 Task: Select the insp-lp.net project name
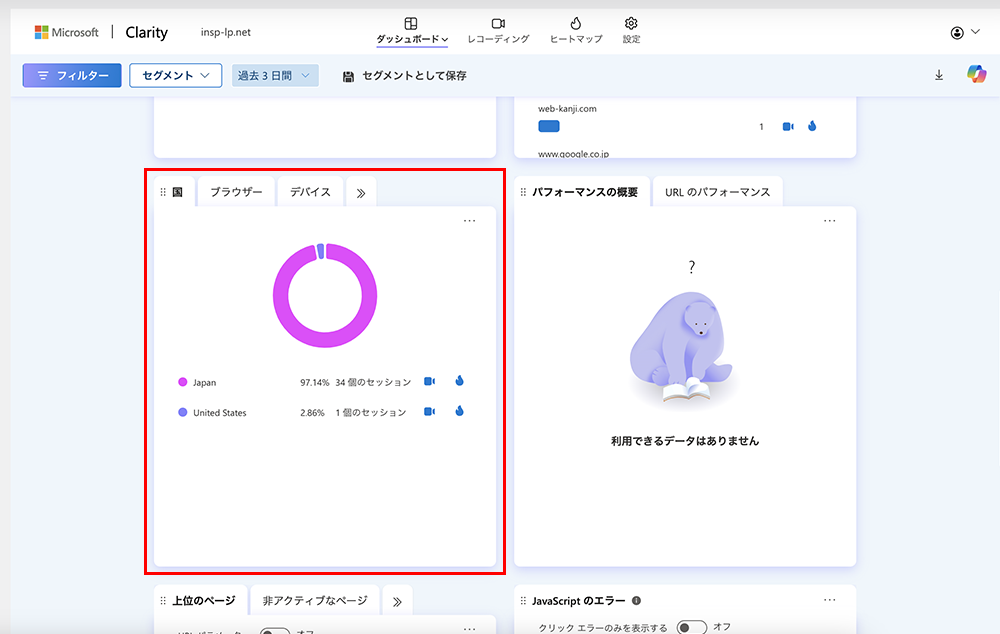[x=226, y=33]
